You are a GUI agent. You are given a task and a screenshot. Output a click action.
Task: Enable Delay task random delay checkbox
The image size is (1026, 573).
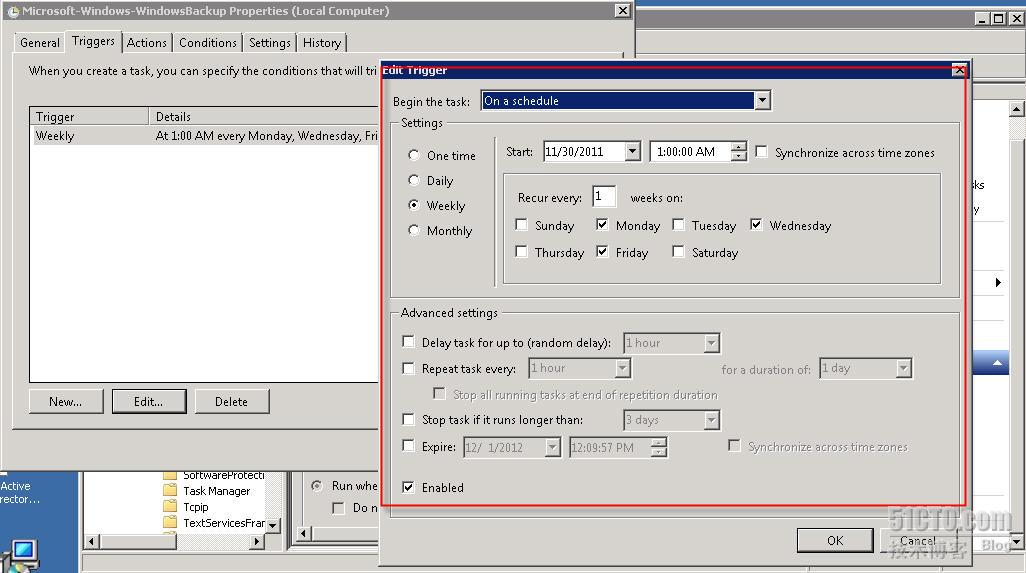[408, 341]
